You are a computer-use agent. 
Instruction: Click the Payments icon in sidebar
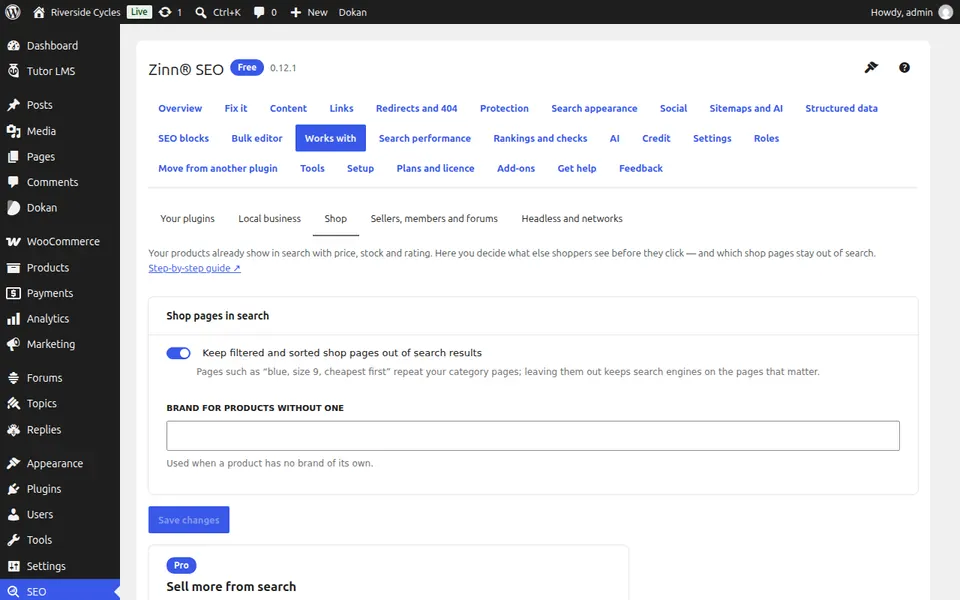(13, 293)
